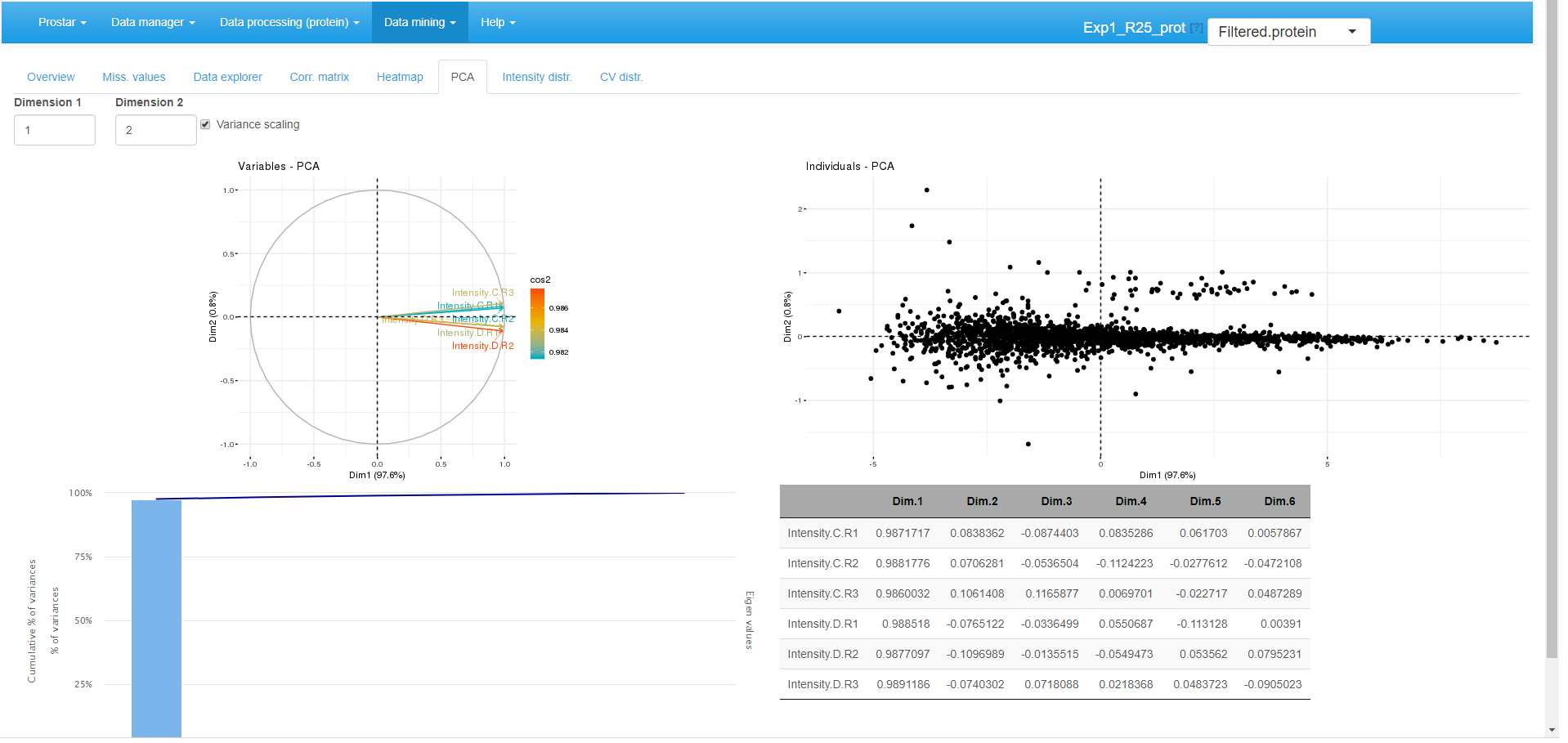Open the Heatmap tab
The height and width of the screenshot is (743, 1568).
click(399, 76)
